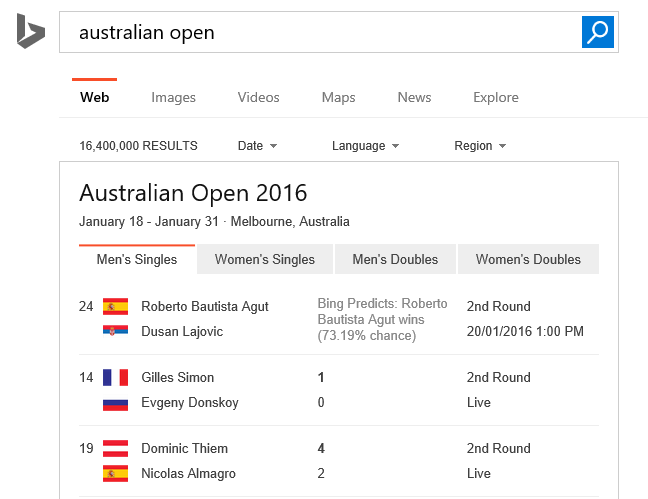Viewport: 648px width, 499px height.
Task: Click the Bing logo icon
Action: coord(31,31)
